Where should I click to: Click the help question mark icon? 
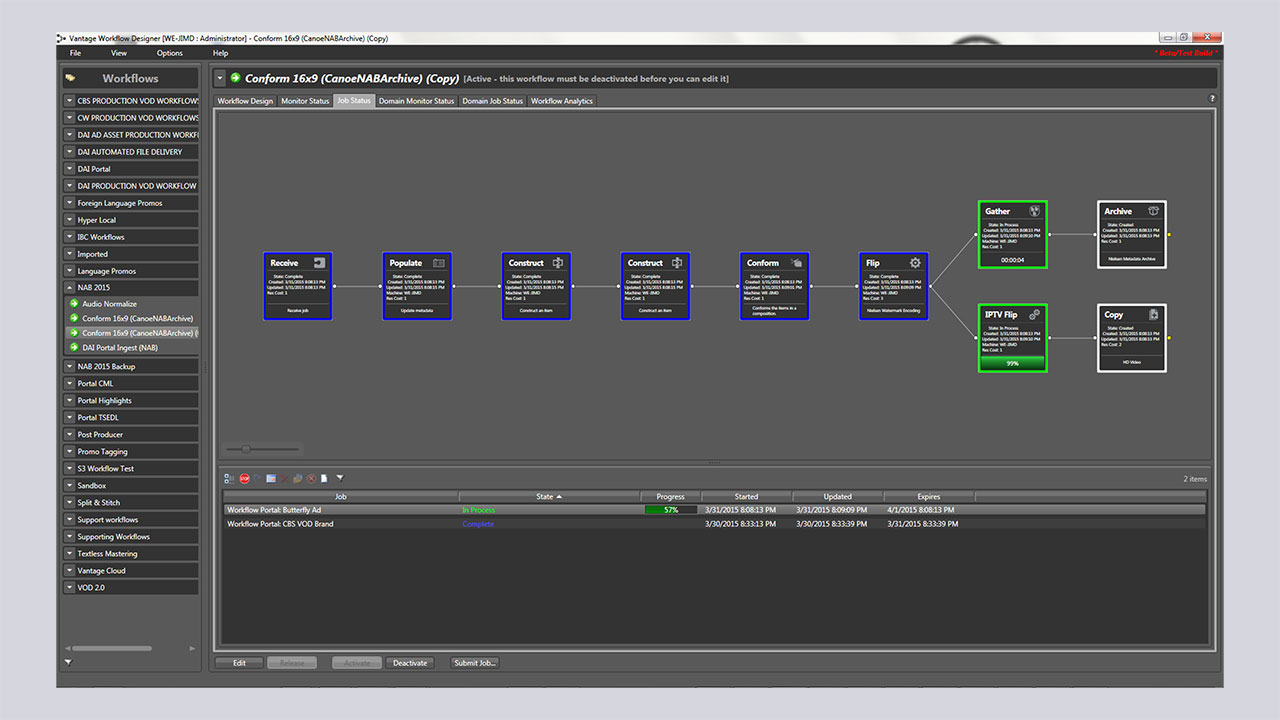coord(1212,99)
